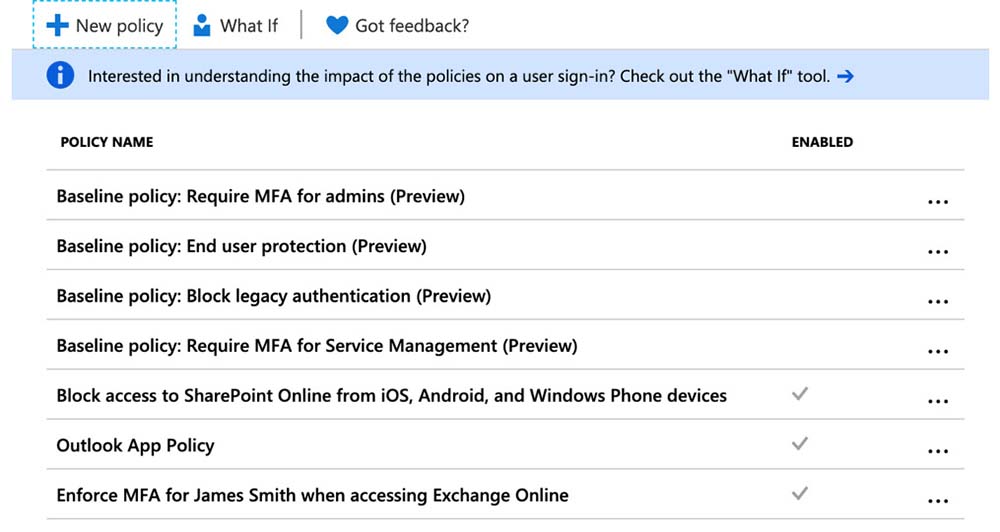Follow the arrow after the What If tool message
Image resolution: width=1000 pixels, height=532 pixels.
click(845, 76)
